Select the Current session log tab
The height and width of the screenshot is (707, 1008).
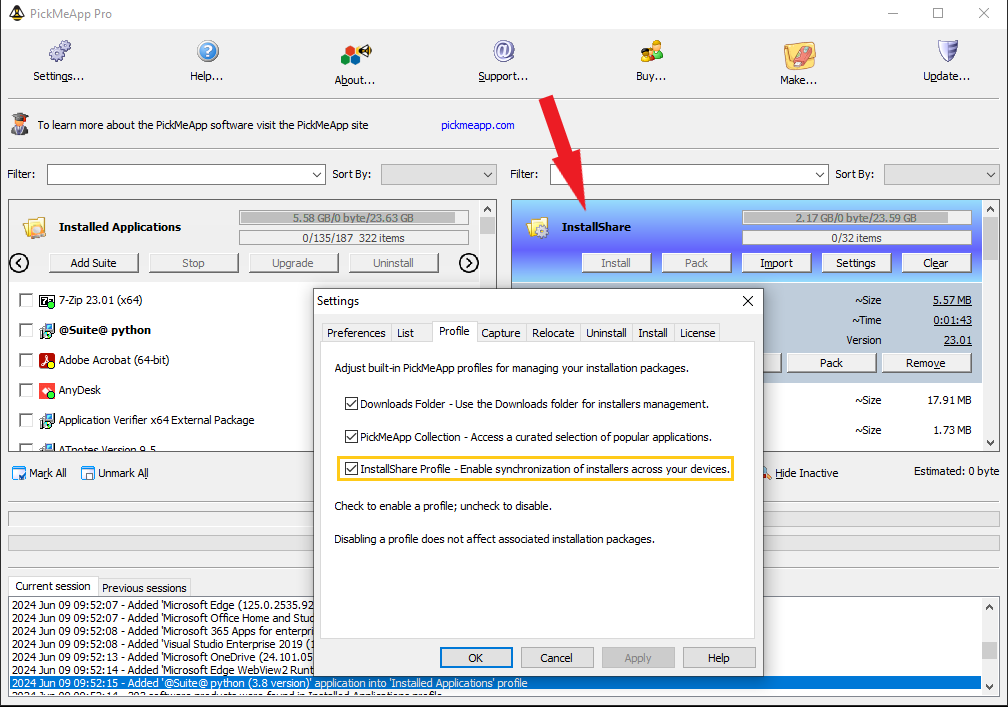(x=53, y=586)
